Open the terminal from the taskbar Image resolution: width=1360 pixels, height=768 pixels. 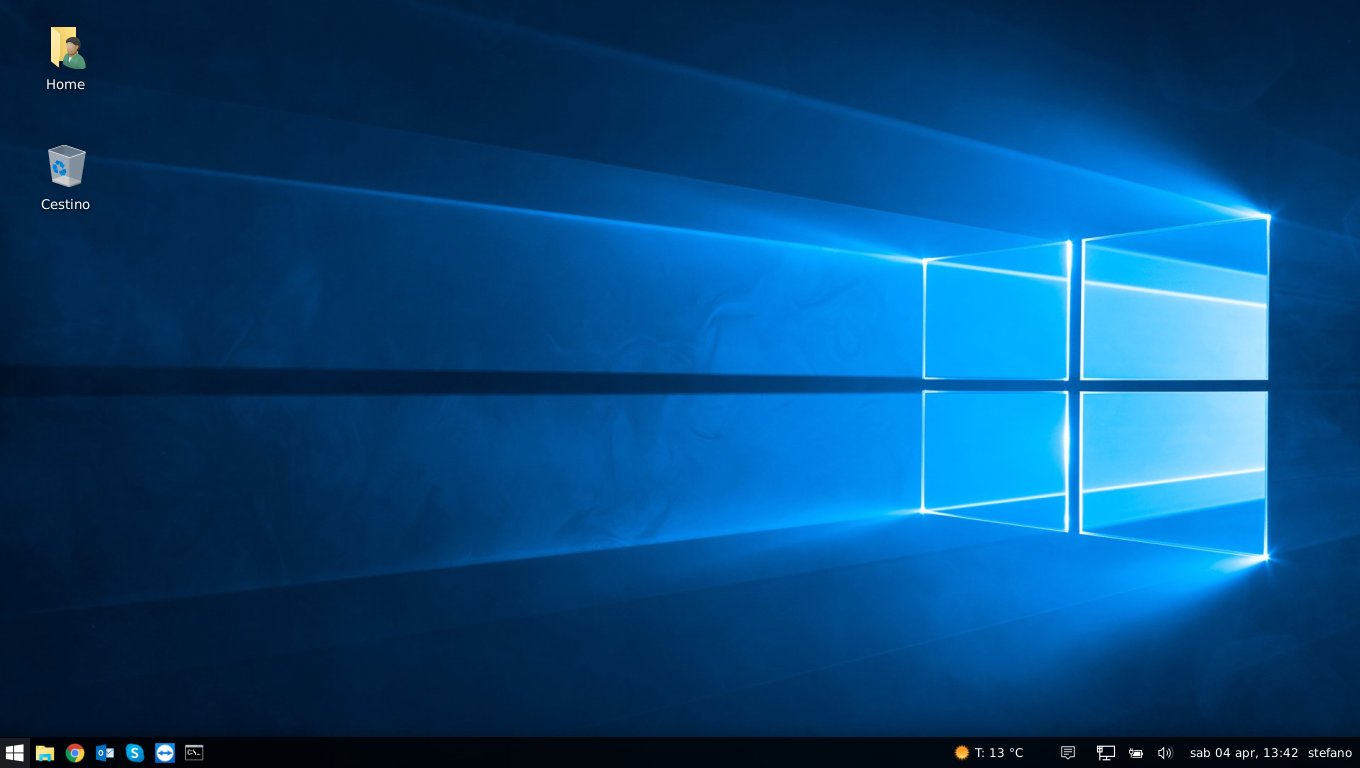click(x=194, y=753)
